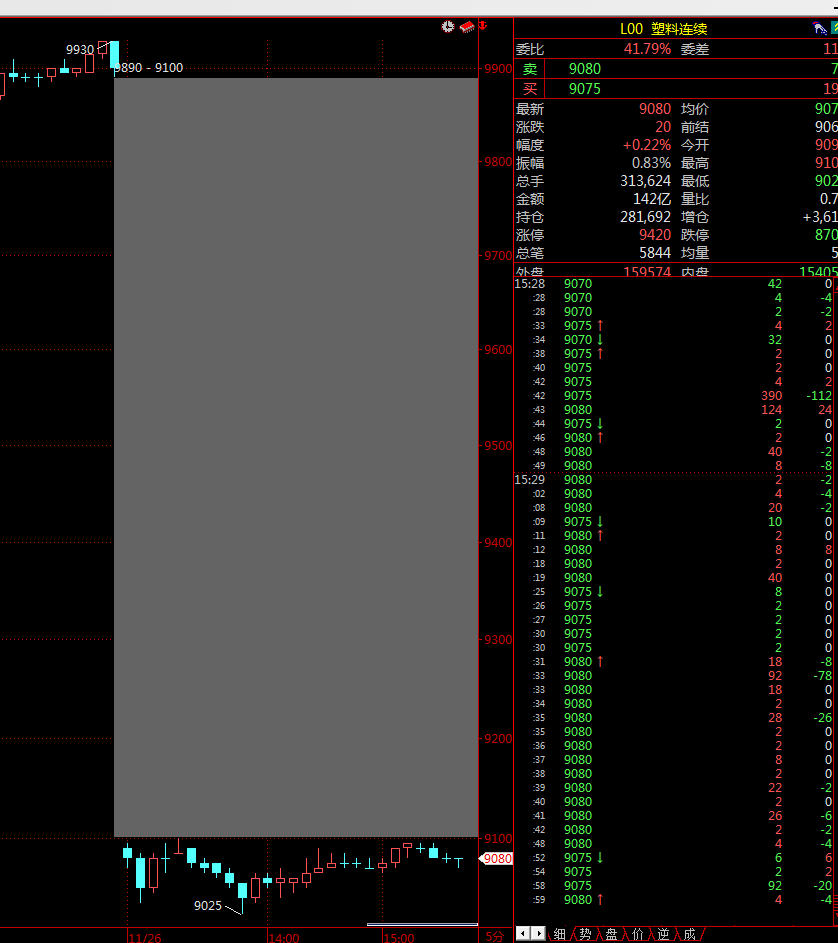Click the tick row with volume 124
Image resolution: width=838 pixels, height=943 pixels.
[674, 410]
